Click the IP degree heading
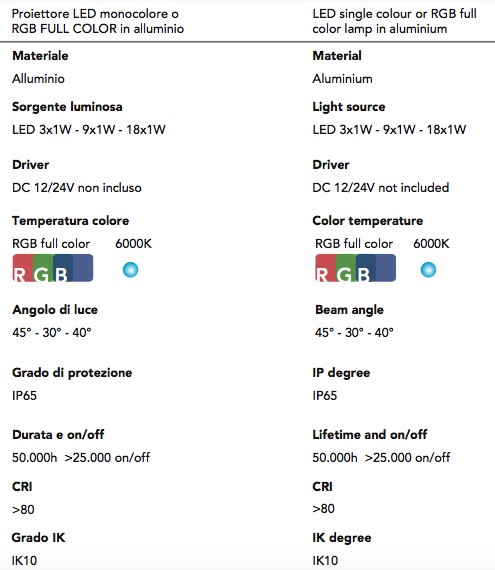 341,373
